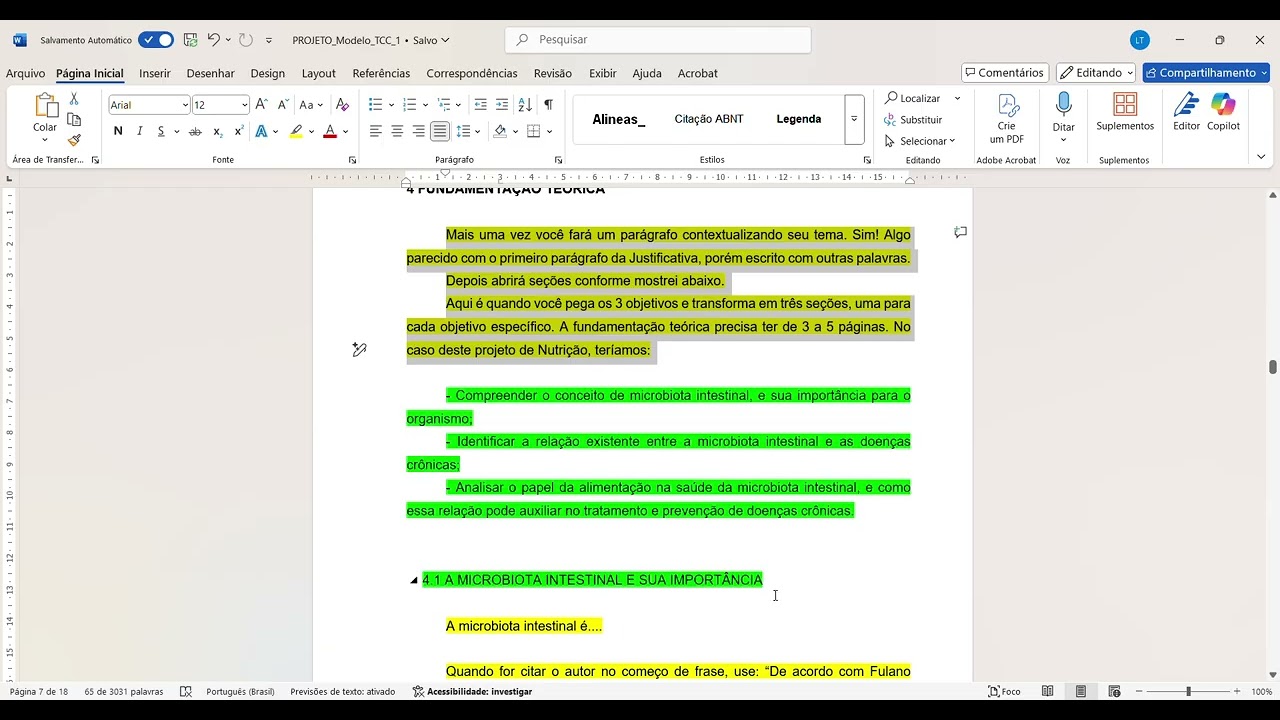Click the Crie um PDF Acrobat icon
This screenshot has width=1280, height=720.
point(1007,118)
